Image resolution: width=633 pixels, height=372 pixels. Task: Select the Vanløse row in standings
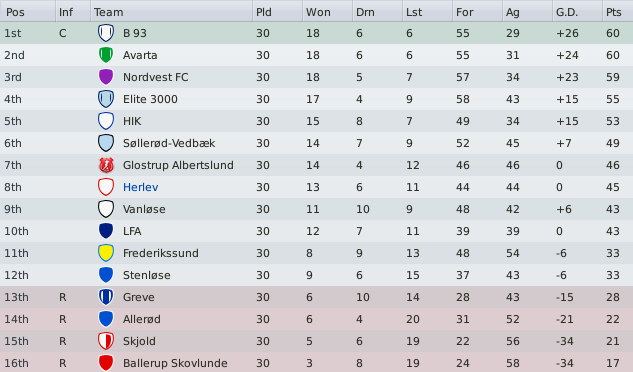click(x=316, y=209)
